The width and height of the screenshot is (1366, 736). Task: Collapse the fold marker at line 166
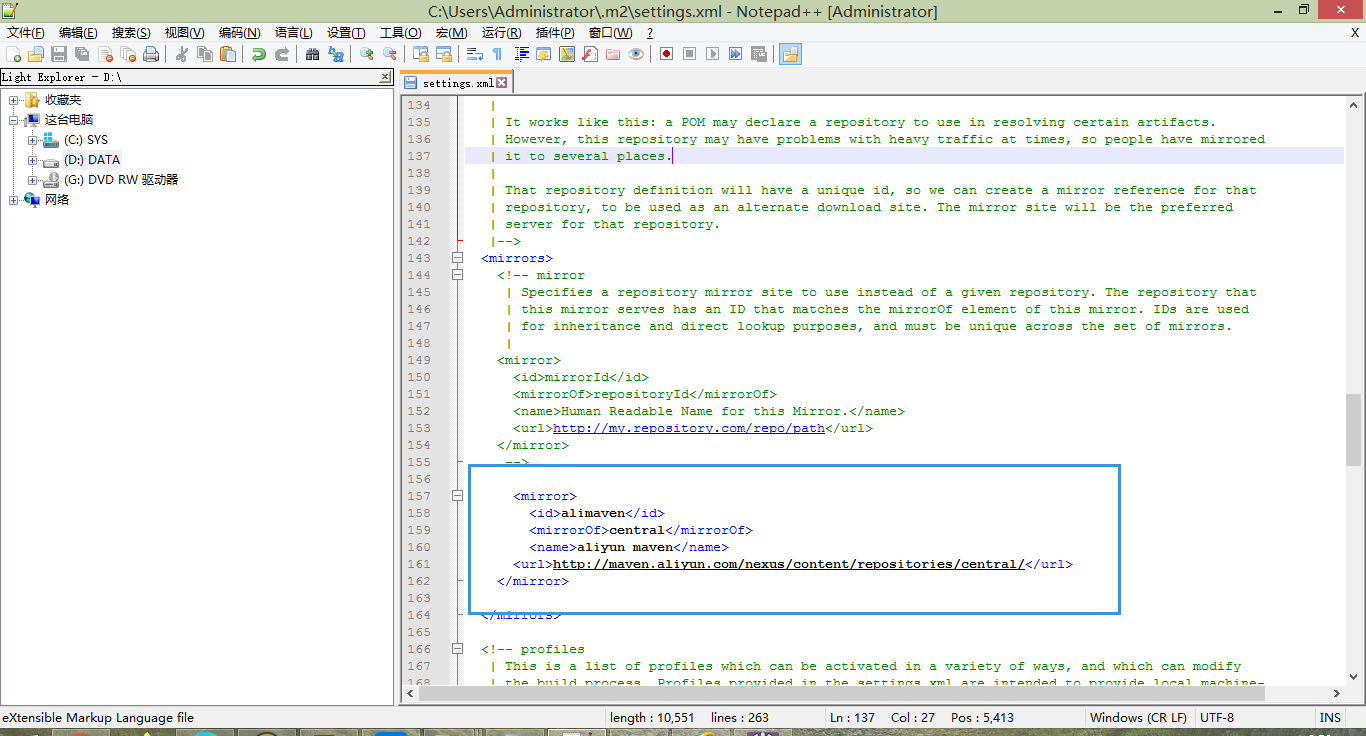[457, 649]
